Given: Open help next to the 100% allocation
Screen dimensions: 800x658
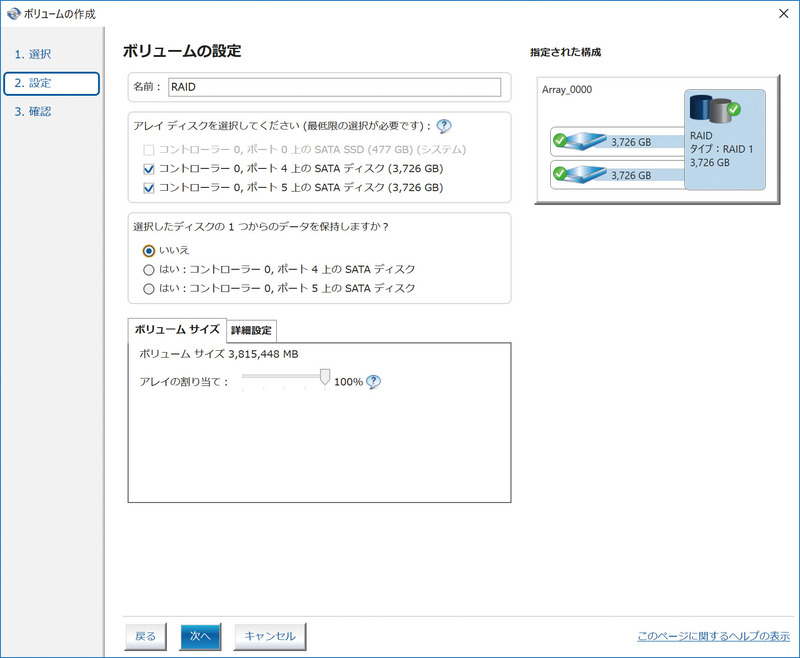Looking at the screenshot, I should (x=373, y=381).
